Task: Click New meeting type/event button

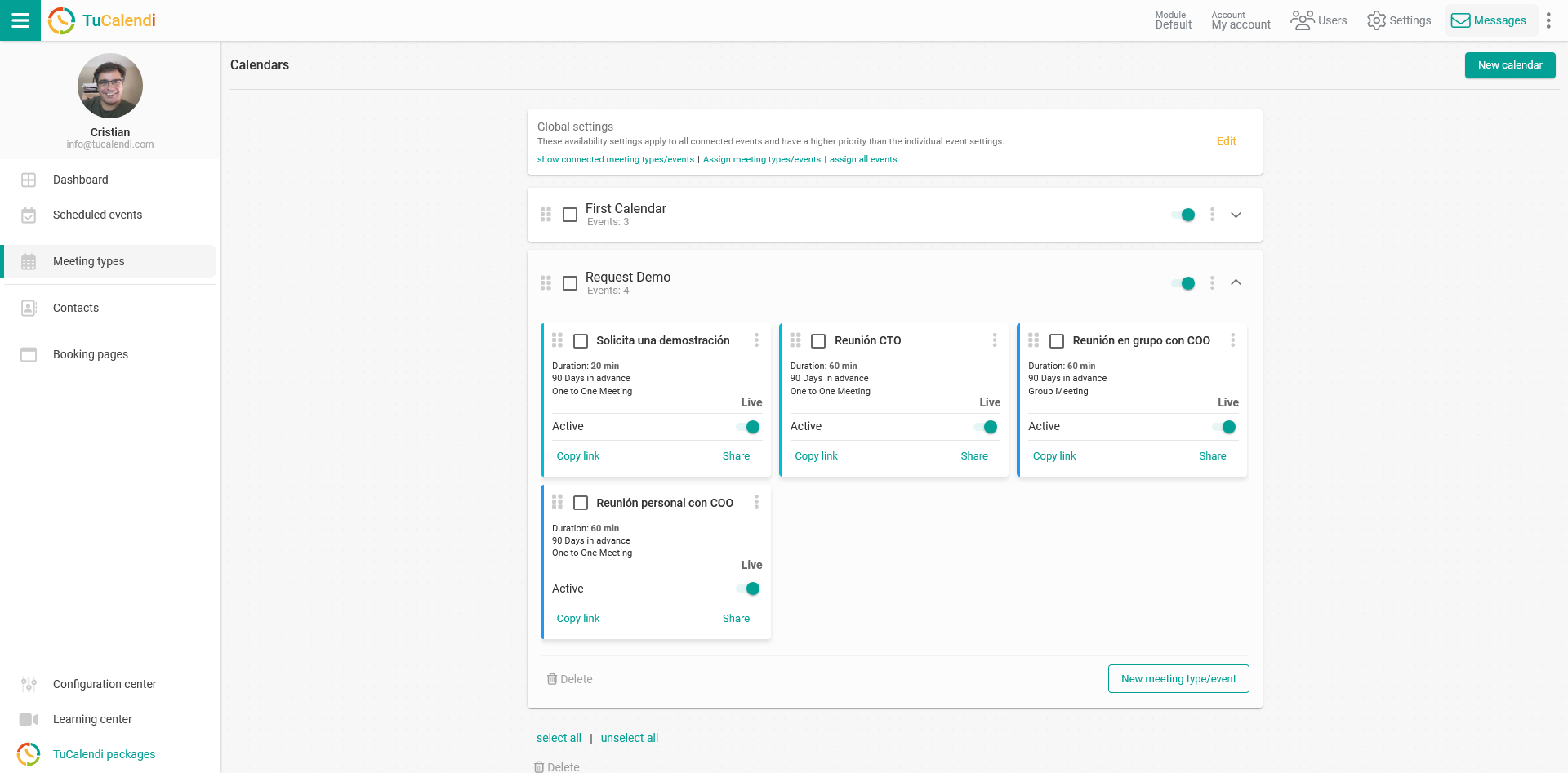Action: point(1178,679)
